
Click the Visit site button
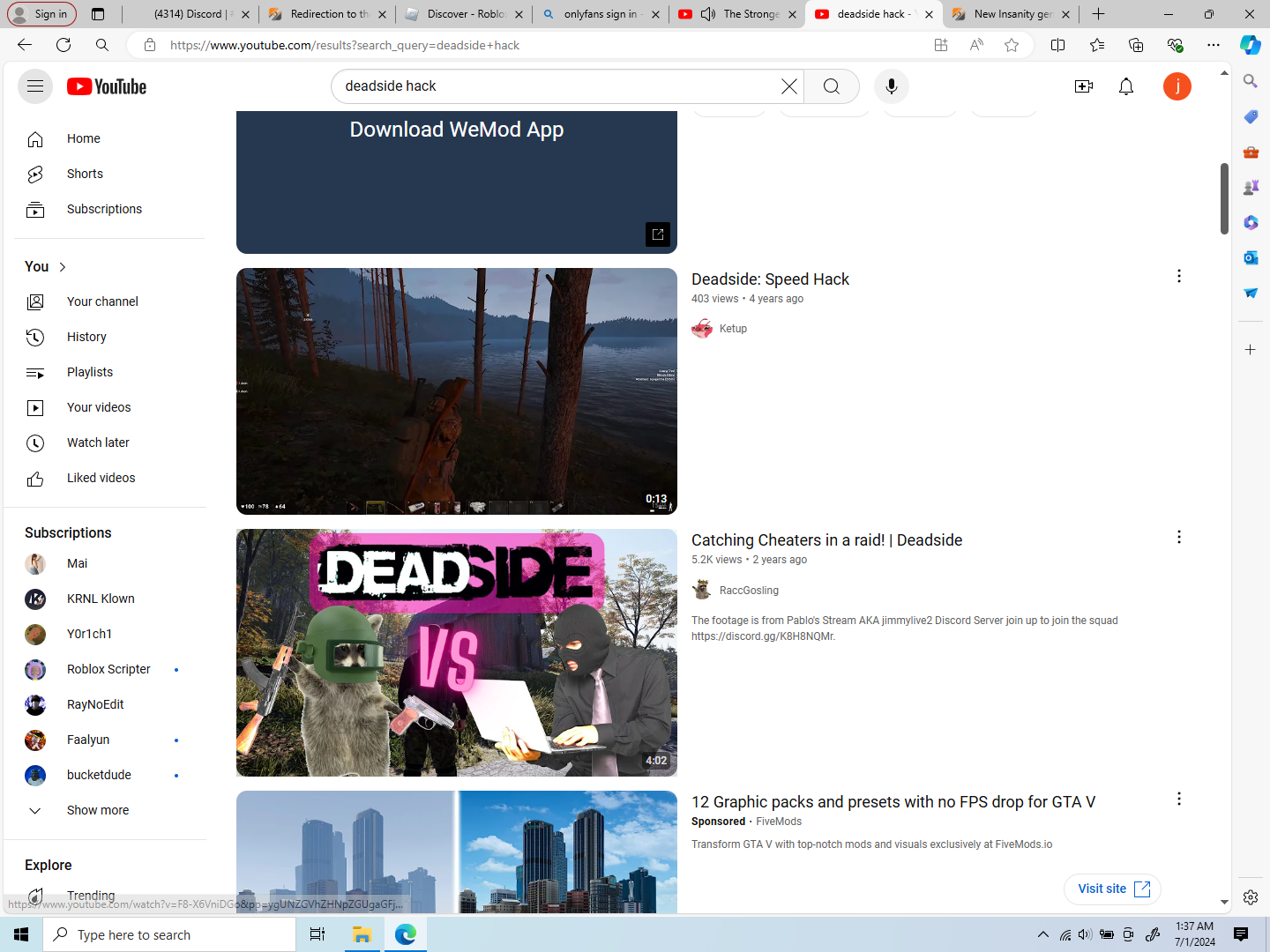point(1113,889)
